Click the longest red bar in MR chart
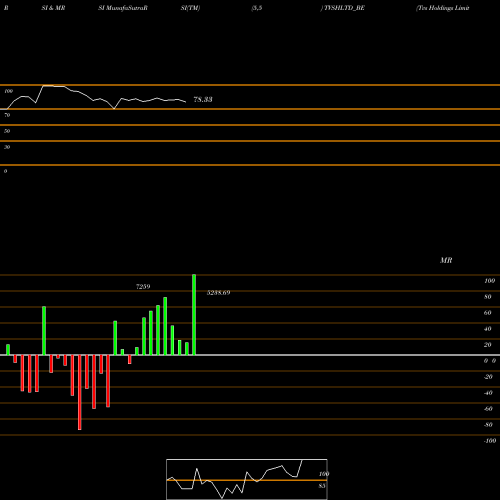The height and width of the screenshot is (500, 500). 80,392
